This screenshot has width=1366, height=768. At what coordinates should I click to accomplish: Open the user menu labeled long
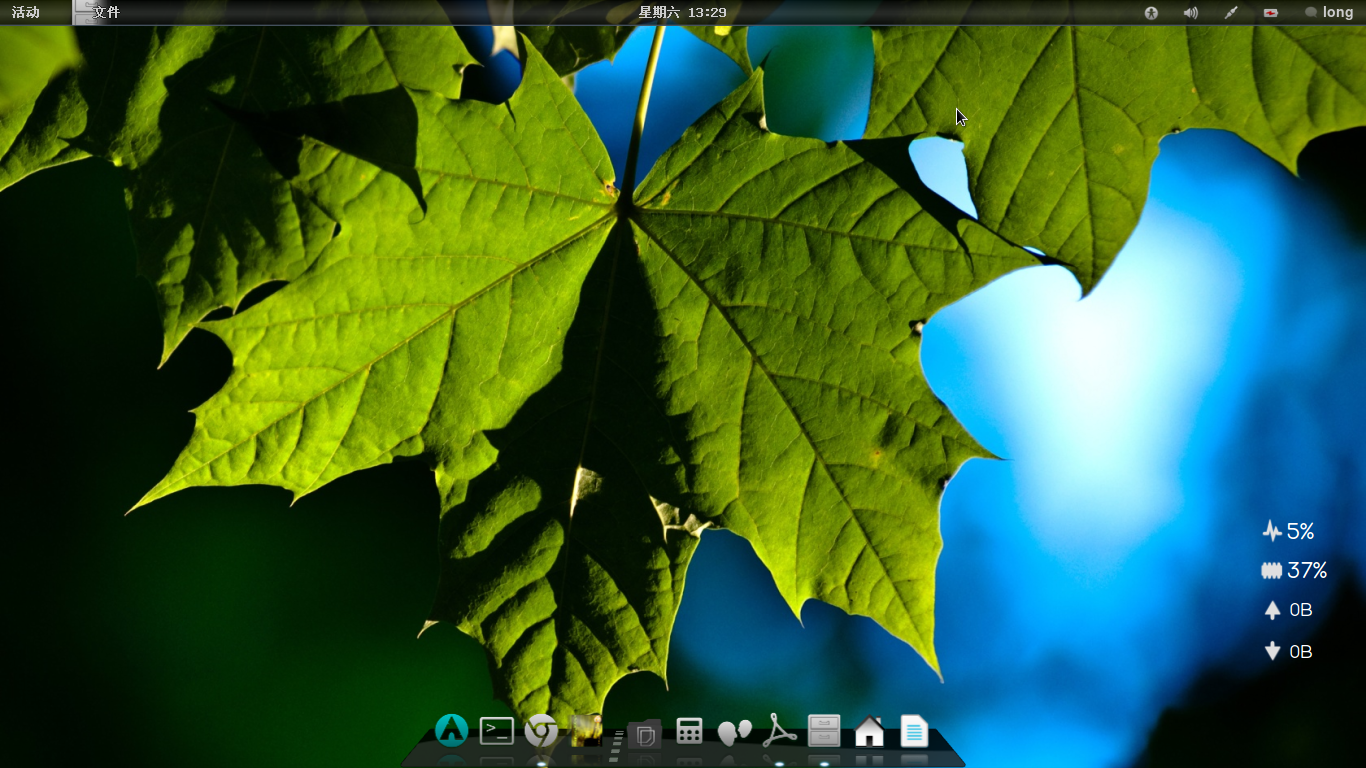pos(1329,12)
